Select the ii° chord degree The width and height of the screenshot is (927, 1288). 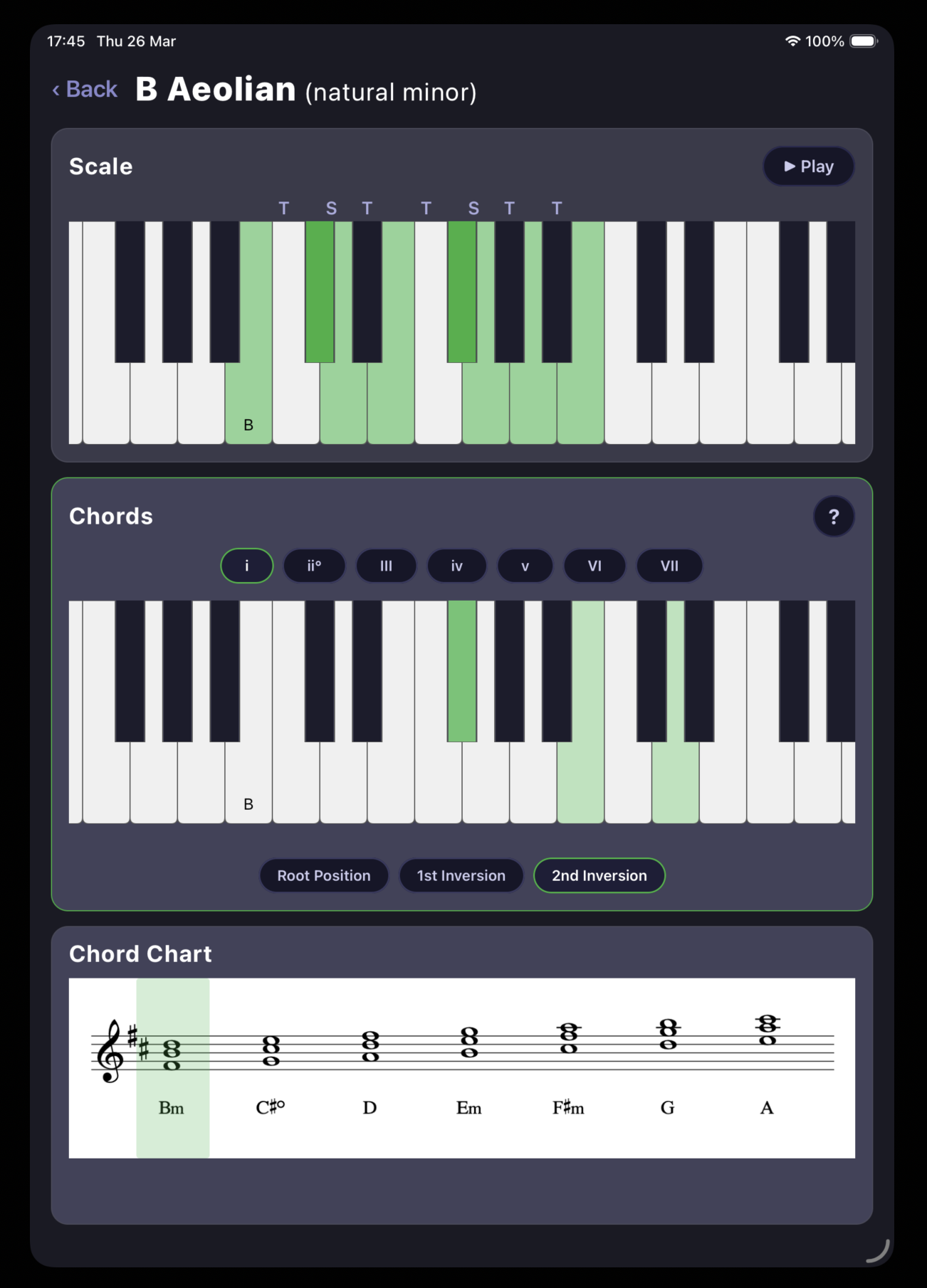click(x=314, y=566)
